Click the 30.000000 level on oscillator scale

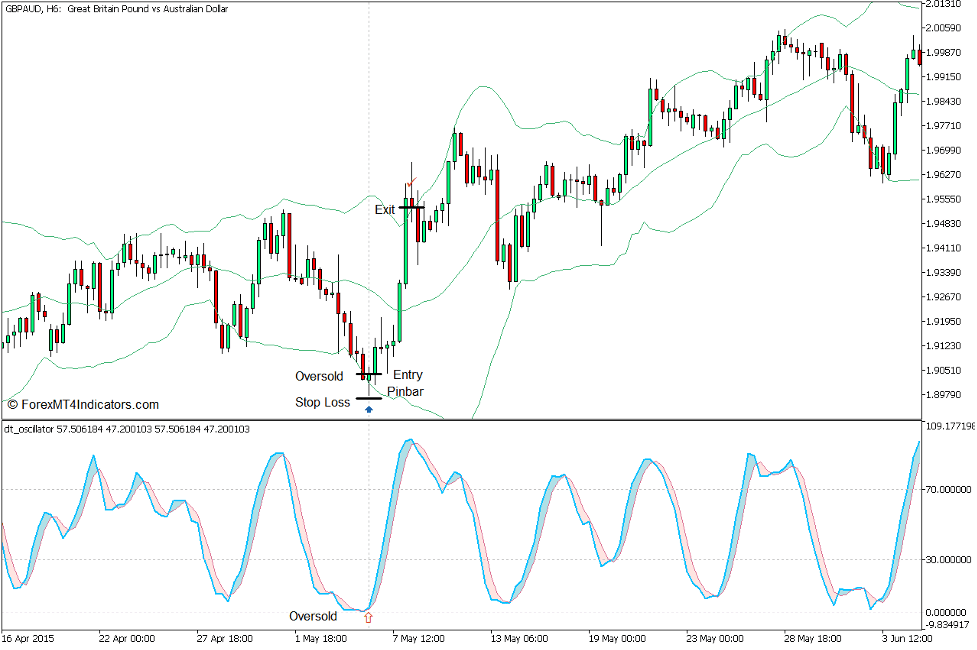point(947,560)
